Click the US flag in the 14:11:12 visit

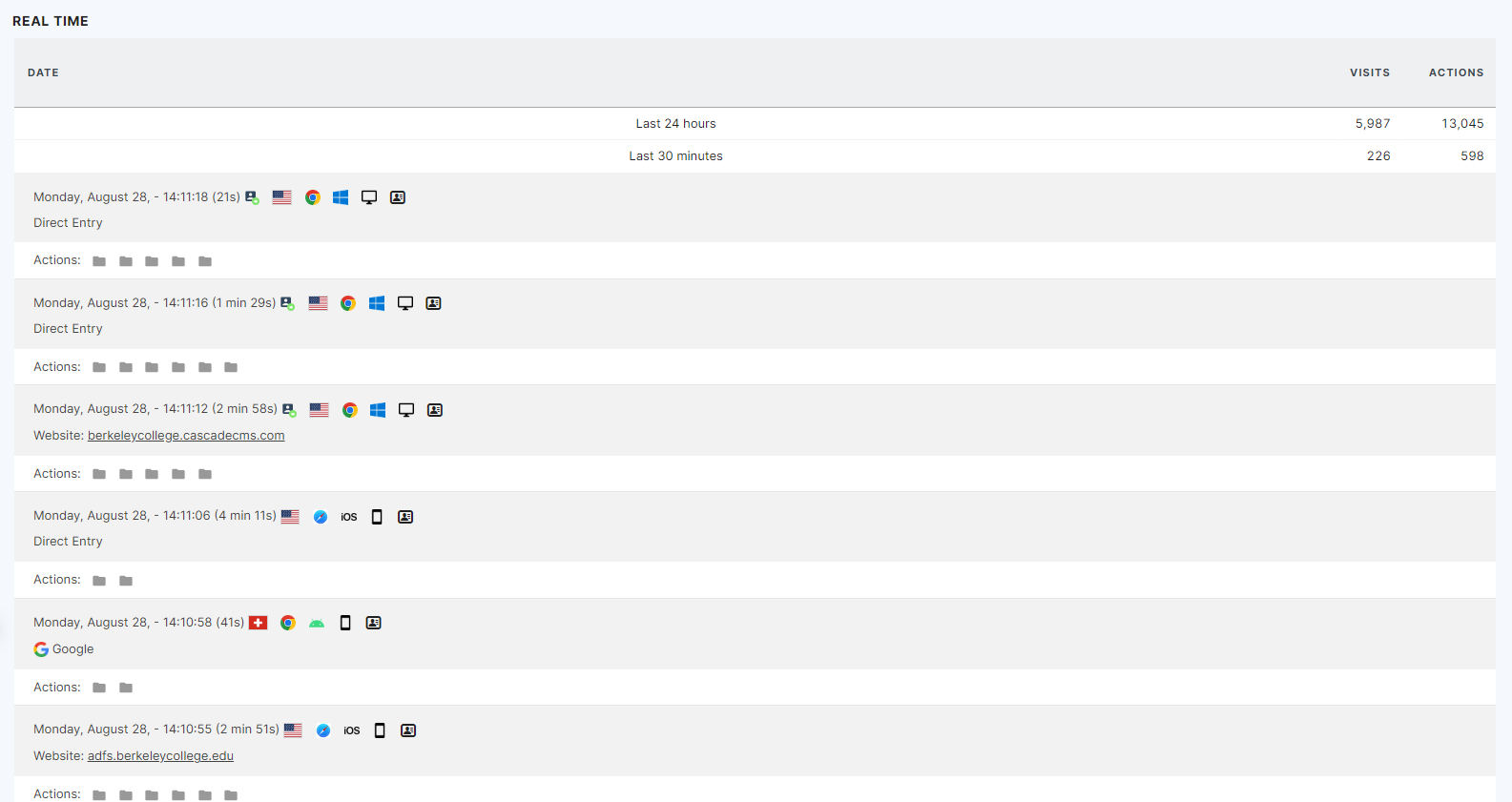[x=320, y=410]
